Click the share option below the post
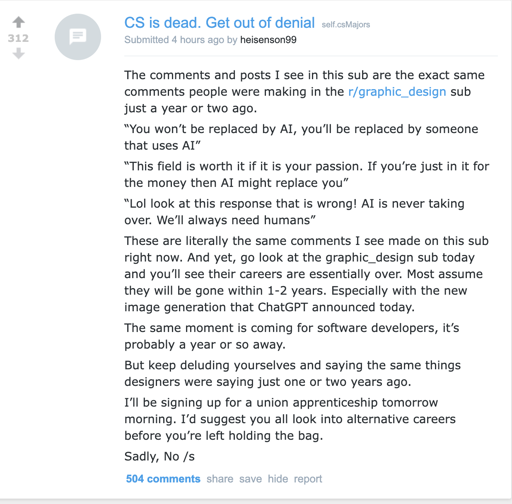This screenshot has height=504, width=512. [220, 479]
